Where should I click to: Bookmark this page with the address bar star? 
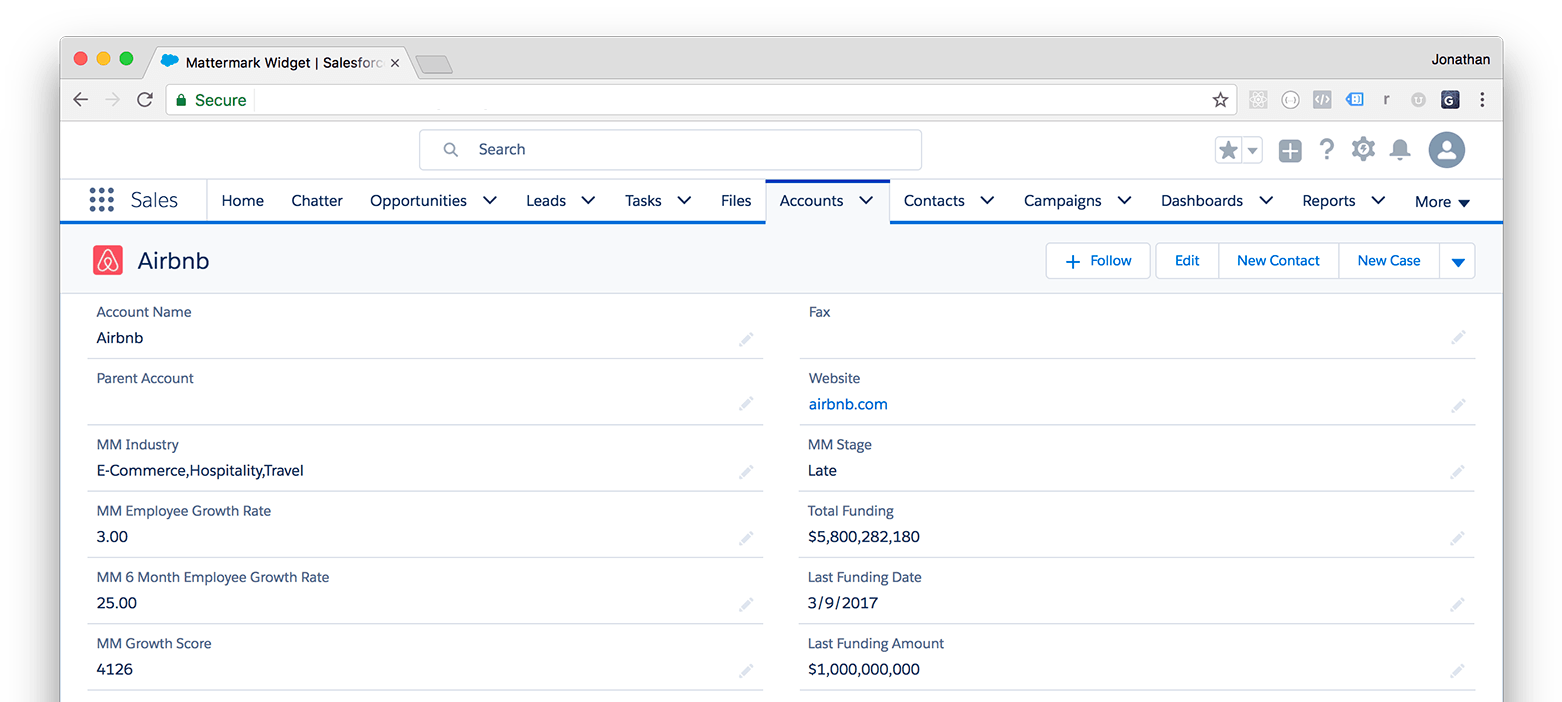tap(1220, 100)
